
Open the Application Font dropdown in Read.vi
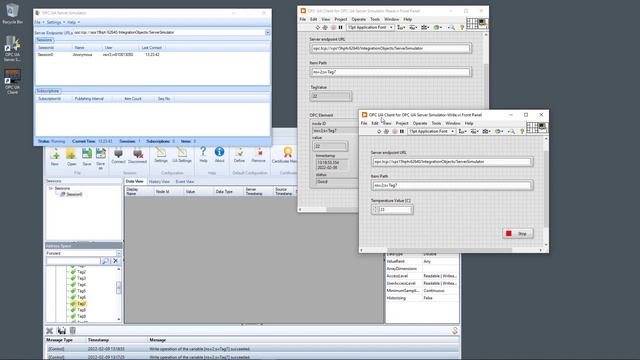(371, 27)
